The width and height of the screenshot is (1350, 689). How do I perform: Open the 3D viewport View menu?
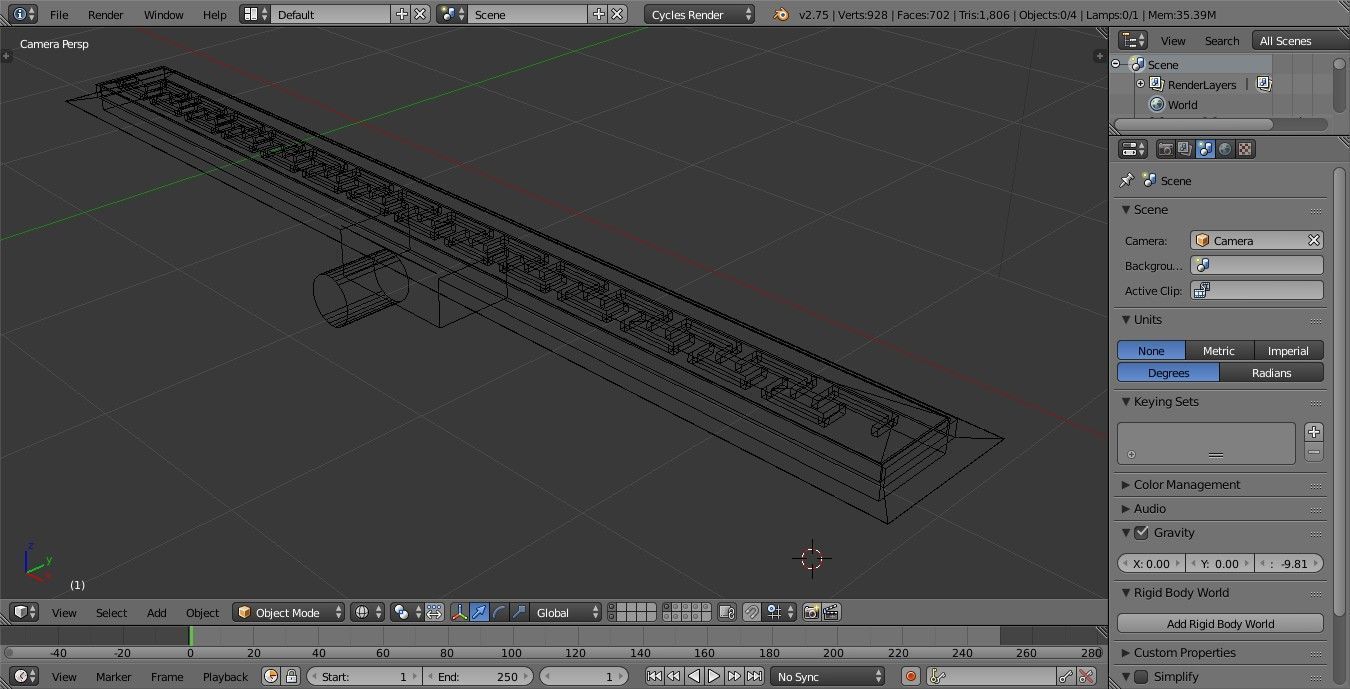64,612
